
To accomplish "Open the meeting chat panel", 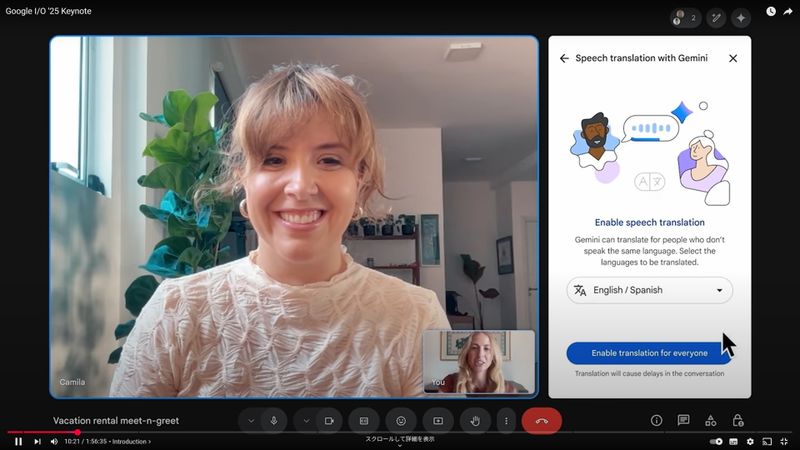I will click(x=683, y=421).
